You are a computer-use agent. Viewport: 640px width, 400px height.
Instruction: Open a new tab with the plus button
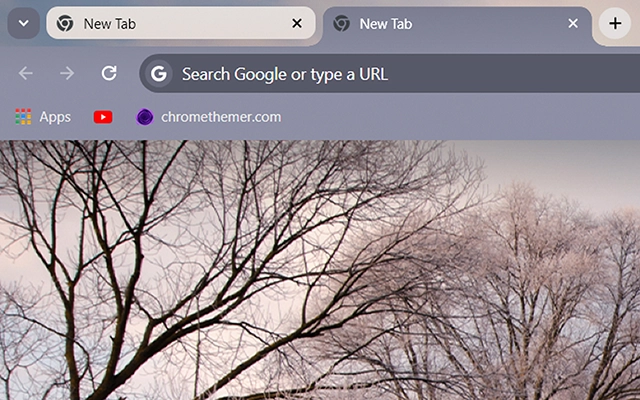pyautogui.click(x=614, y=23)
